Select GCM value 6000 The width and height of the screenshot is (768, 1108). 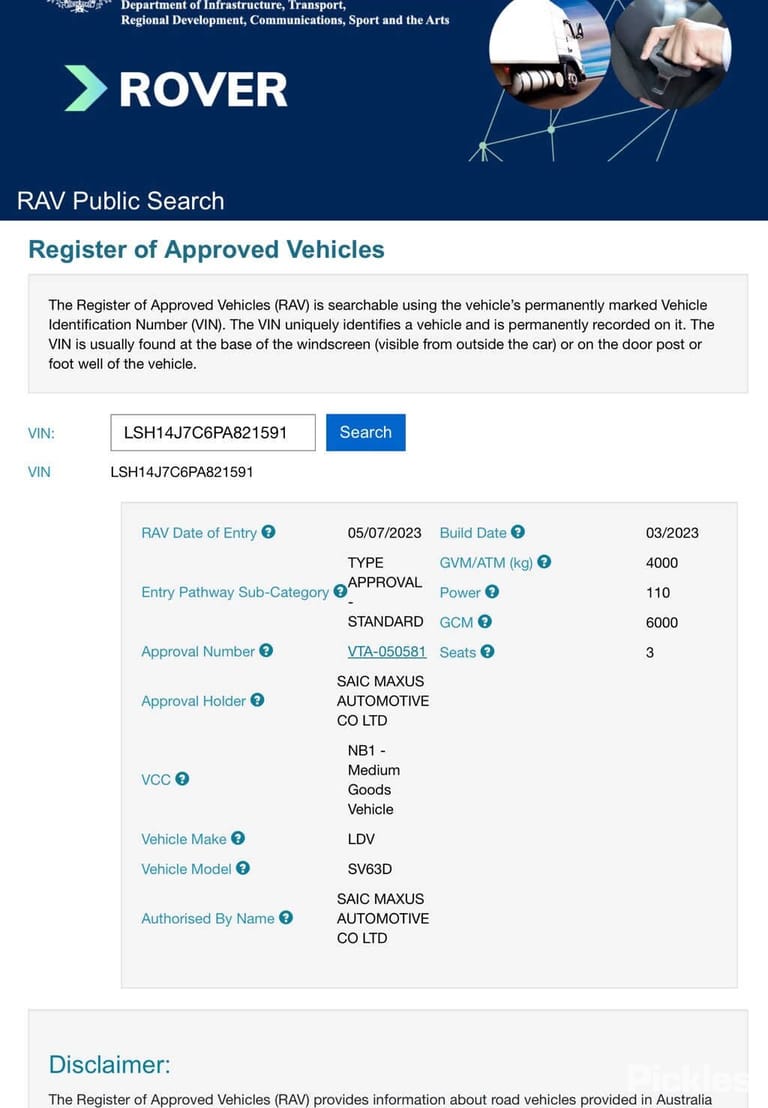coord(662,623)
